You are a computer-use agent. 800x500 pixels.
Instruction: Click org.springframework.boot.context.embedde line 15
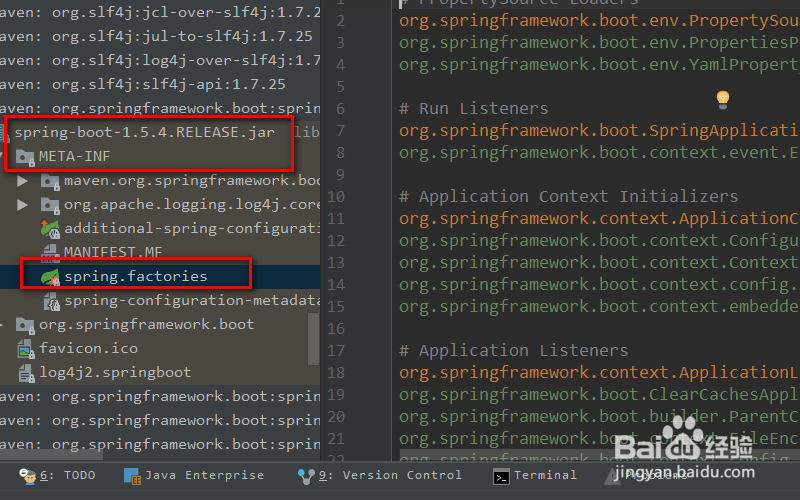pyautogui.click(x=599, y=307)
